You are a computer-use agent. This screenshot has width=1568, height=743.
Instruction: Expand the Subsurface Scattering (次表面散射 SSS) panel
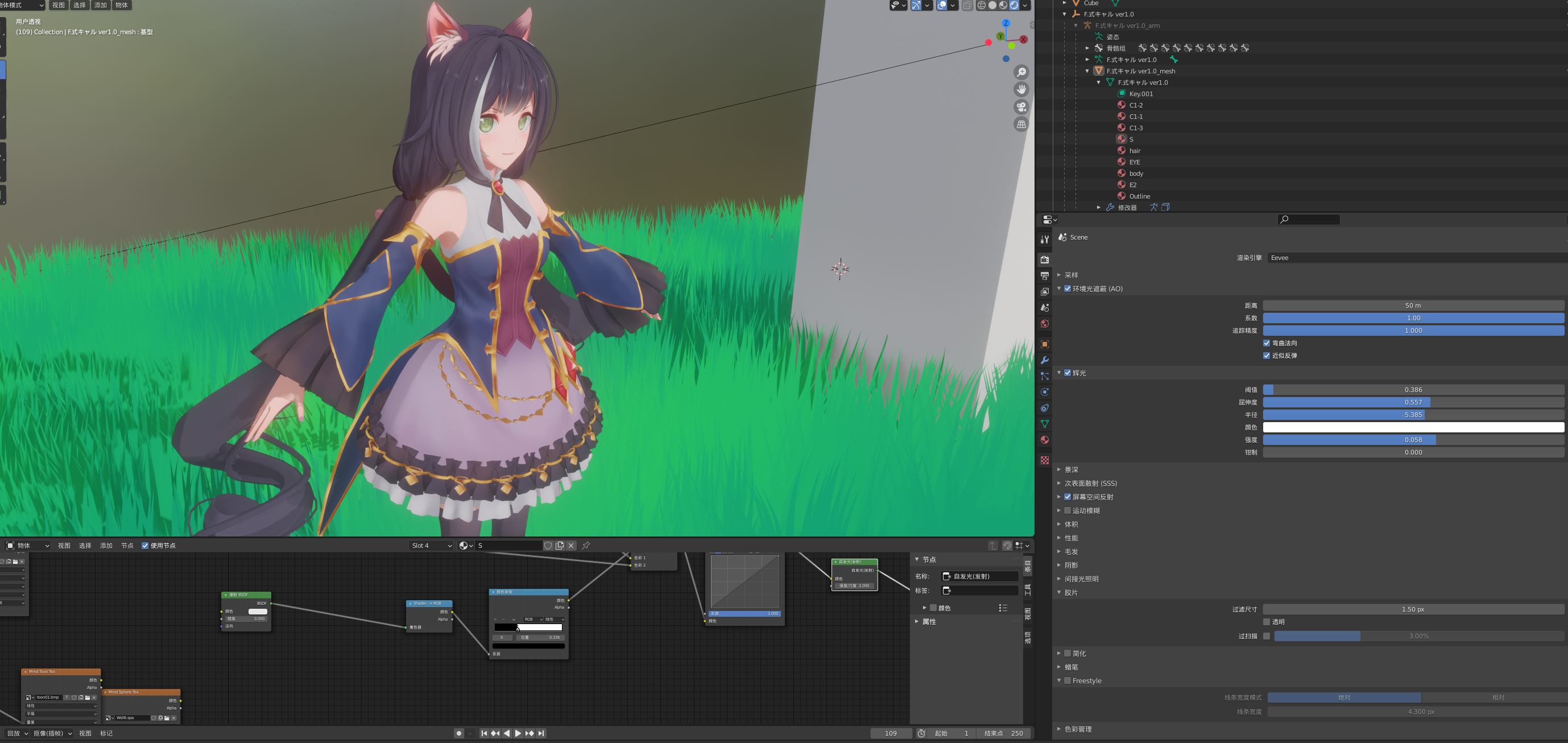1059,483
